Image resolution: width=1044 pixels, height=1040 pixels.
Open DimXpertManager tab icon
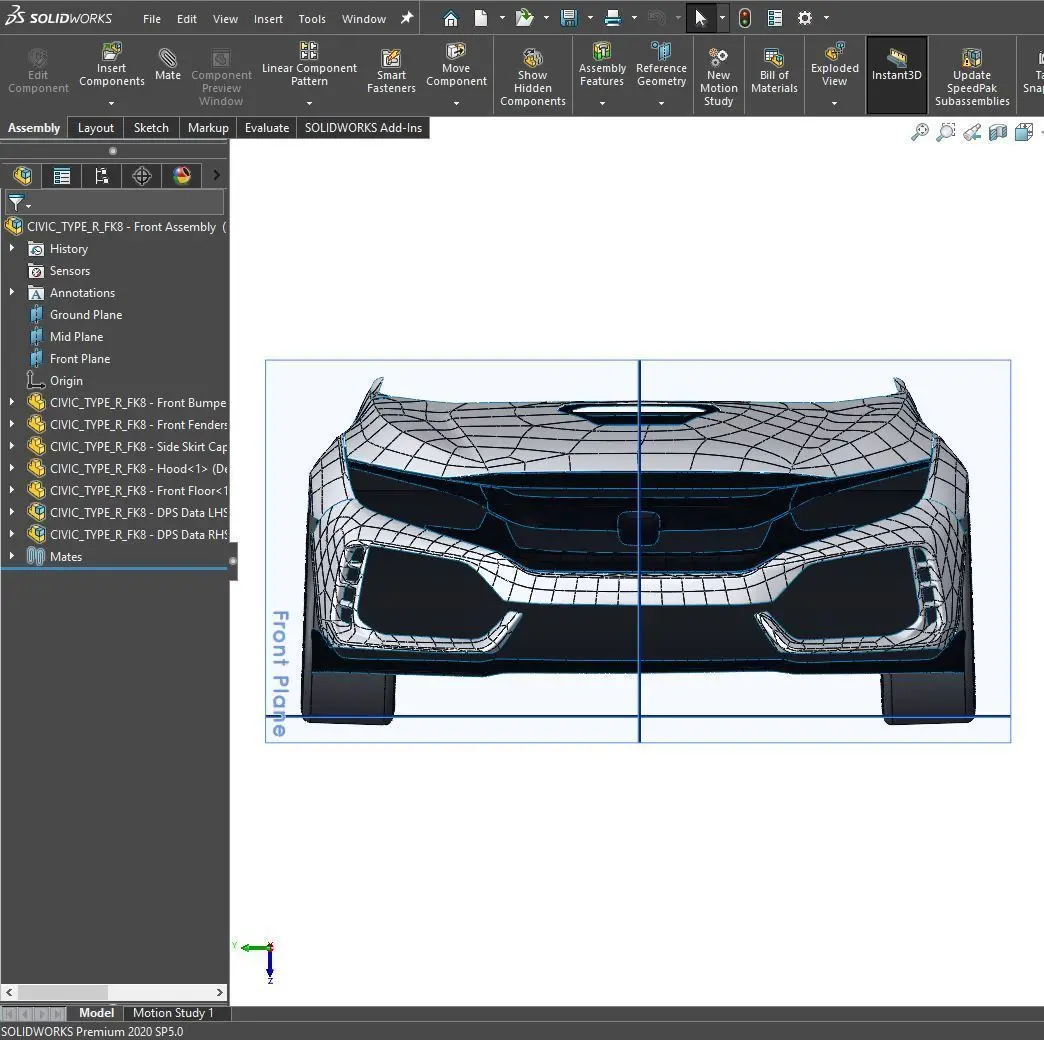coord(142,176)
